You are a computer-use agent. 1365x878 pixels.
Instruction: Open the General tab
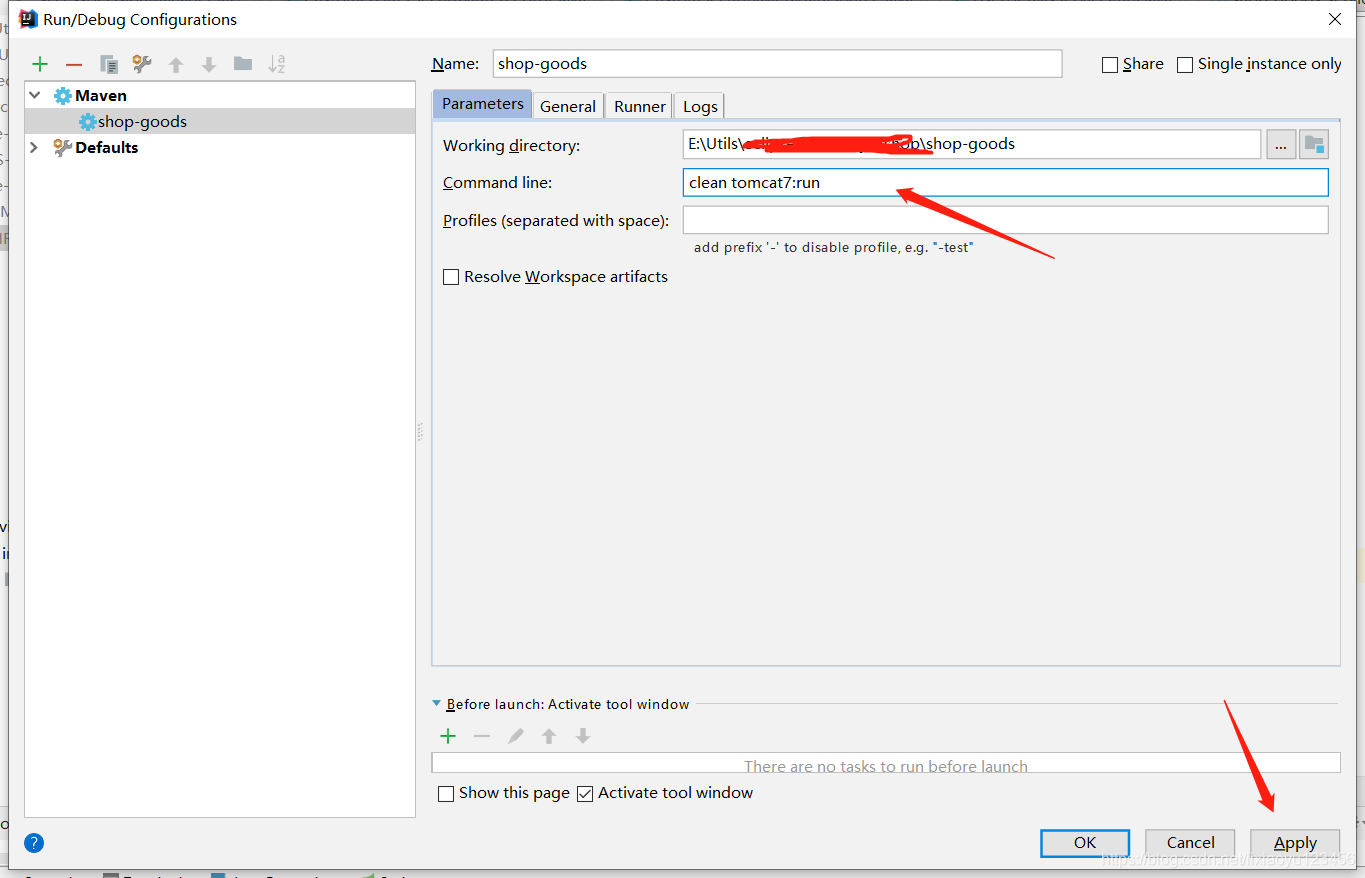click(568, 106)
